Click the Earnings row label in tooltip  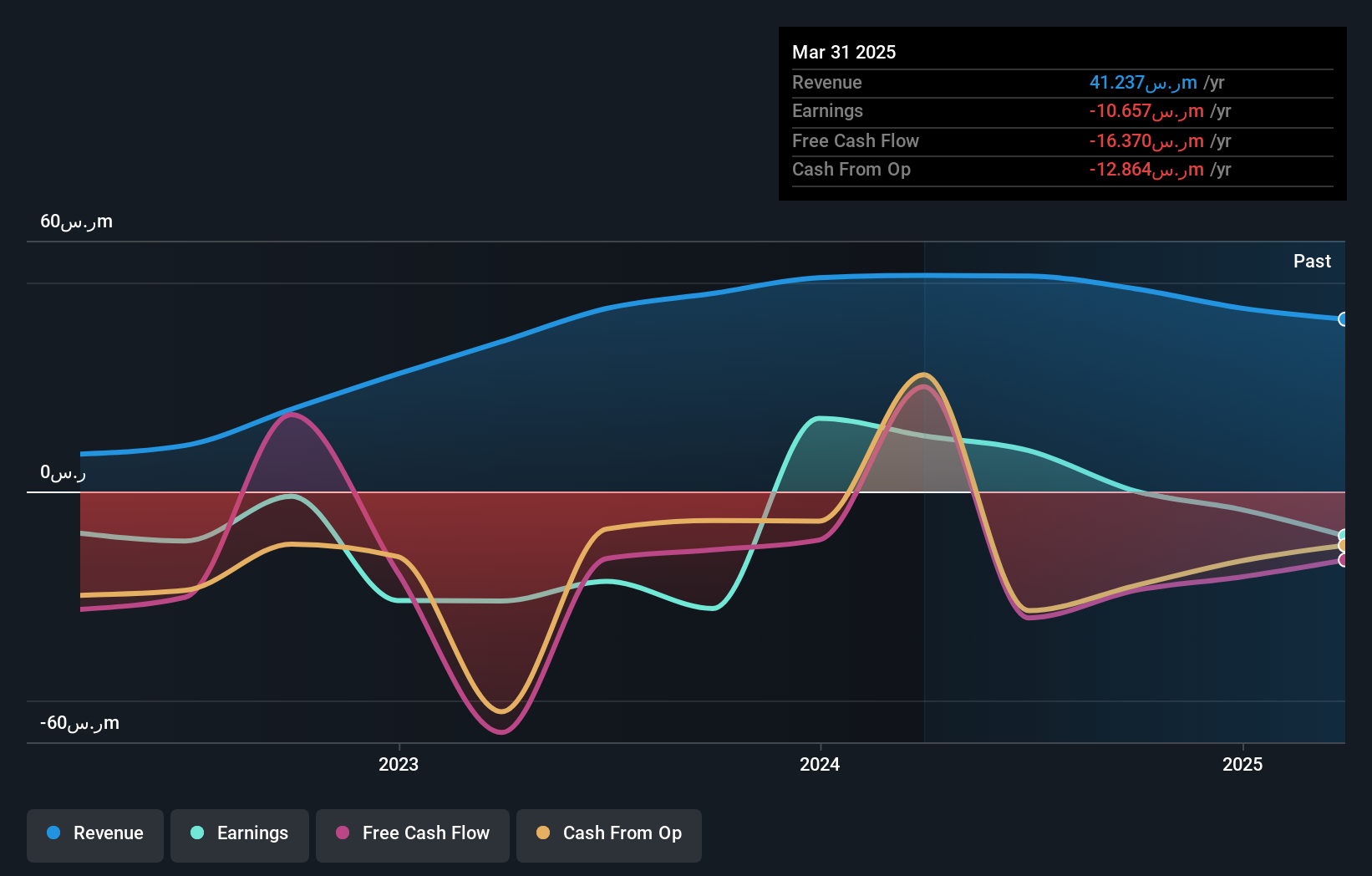827,111
